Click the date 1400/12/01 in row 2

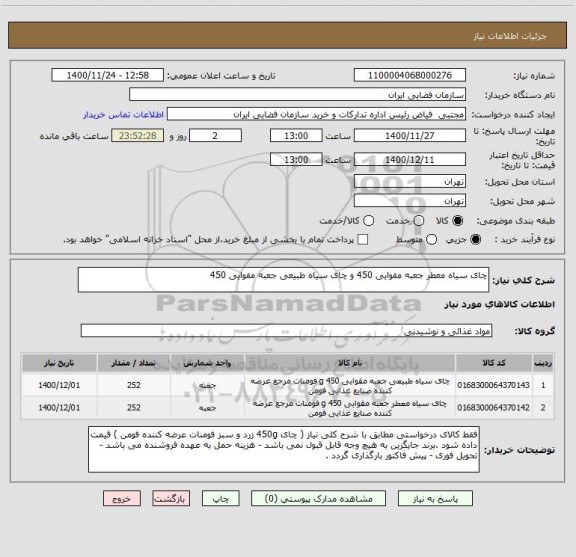tap(59, 407)
